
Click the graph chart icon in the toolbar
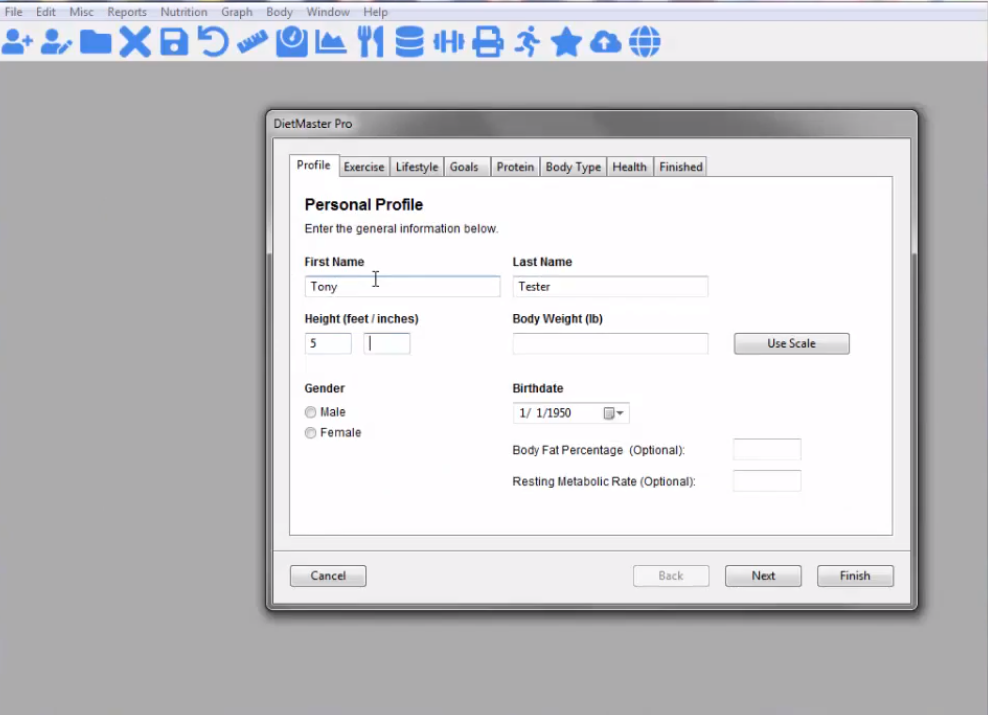(x=330, y=41)
